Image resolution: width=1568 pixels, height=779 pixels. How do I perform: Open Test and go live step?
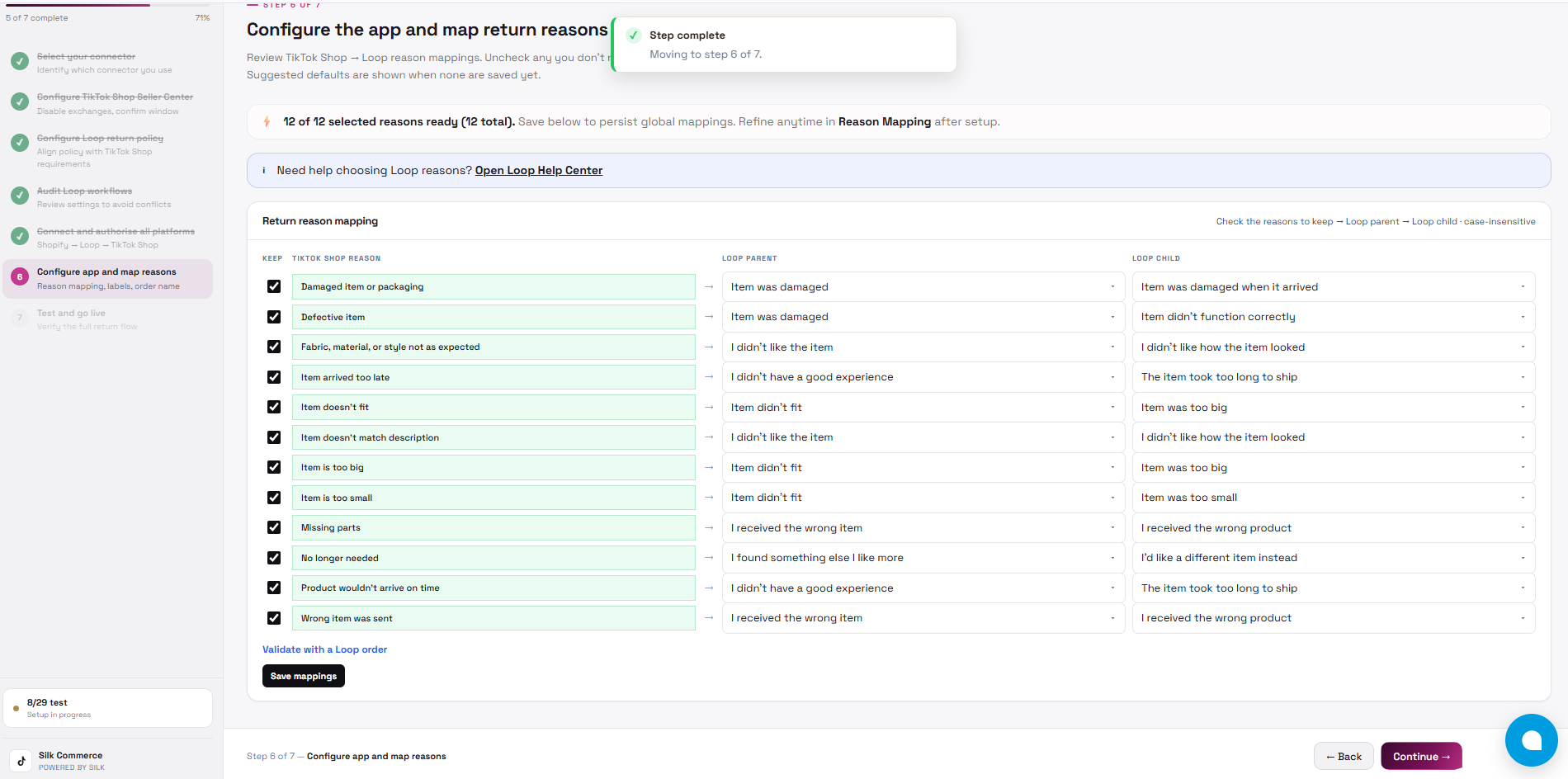click(x=108, y=319)
